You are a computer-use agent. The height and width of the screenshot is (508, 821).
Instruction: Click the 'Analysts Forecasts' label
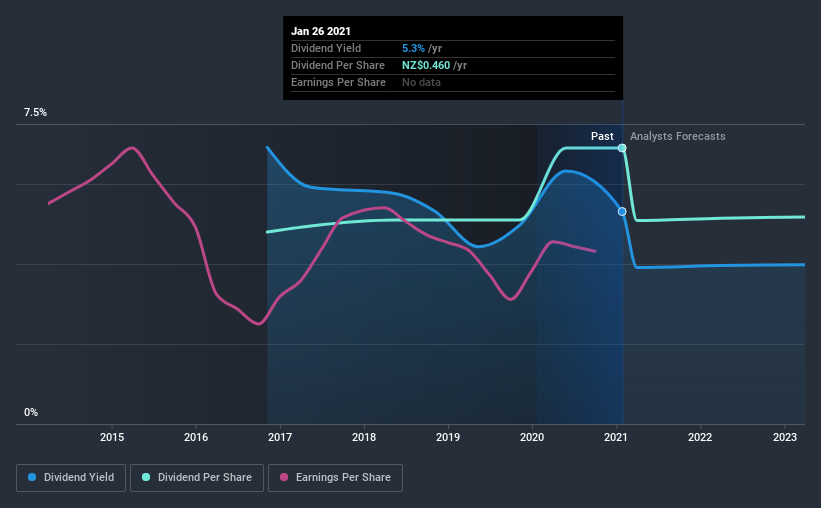(x=678, y=136)
